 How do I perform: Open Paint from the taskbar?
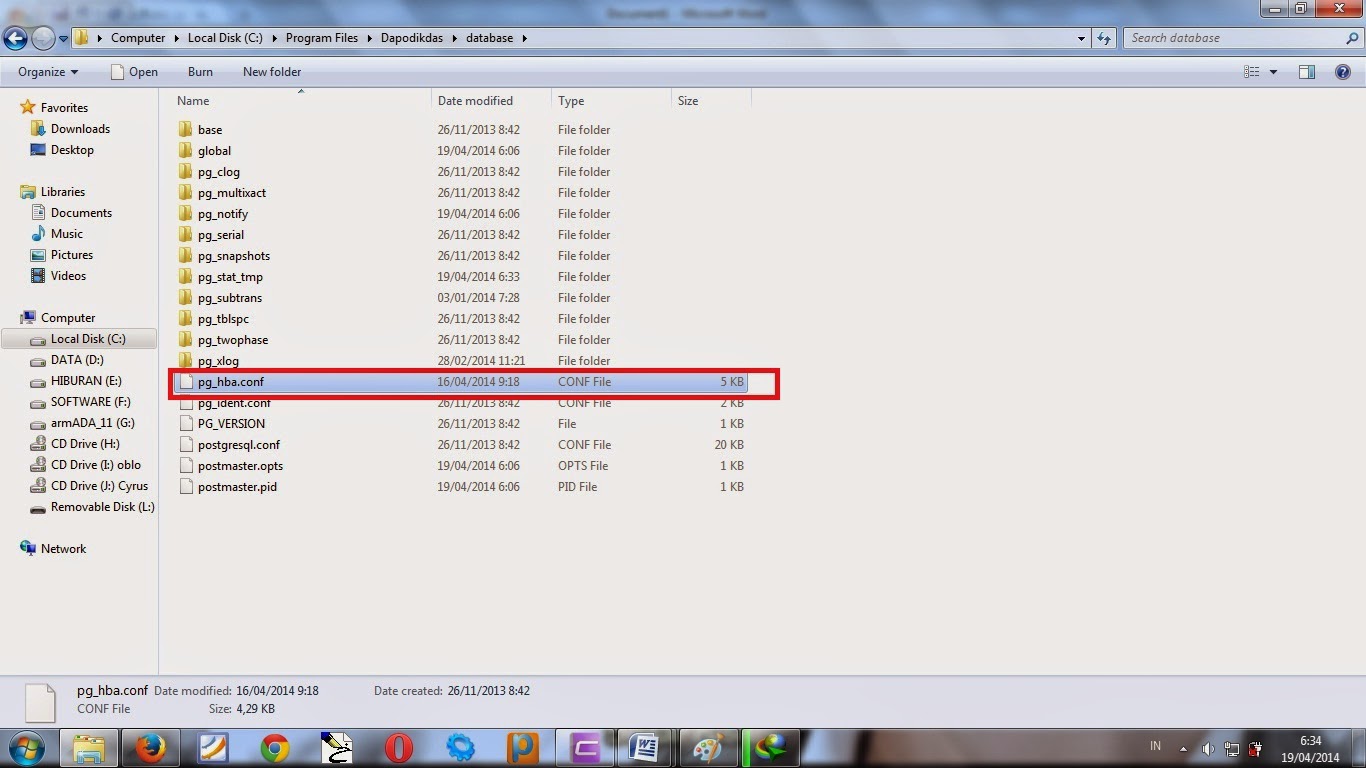pos(708,748)
